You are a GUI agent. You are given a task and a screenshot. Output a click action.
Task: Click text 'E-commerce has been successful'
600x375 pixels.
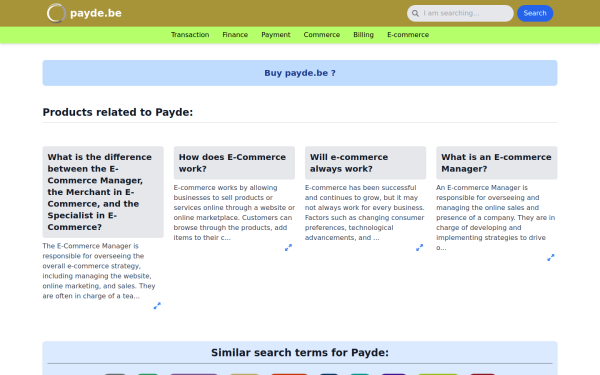[x=365, y=213]
